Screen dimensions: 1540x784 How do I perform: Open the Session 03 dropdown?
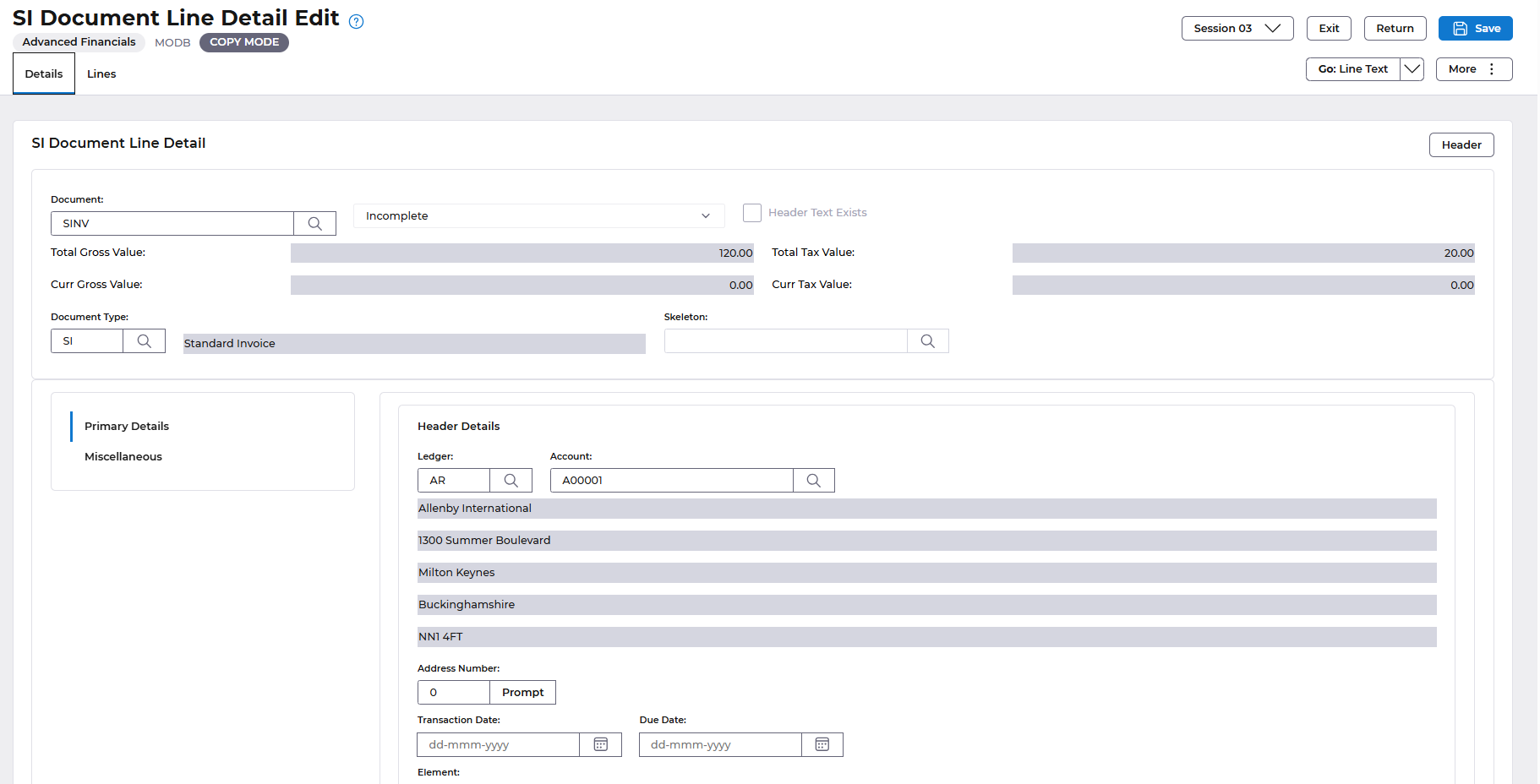1237,29
